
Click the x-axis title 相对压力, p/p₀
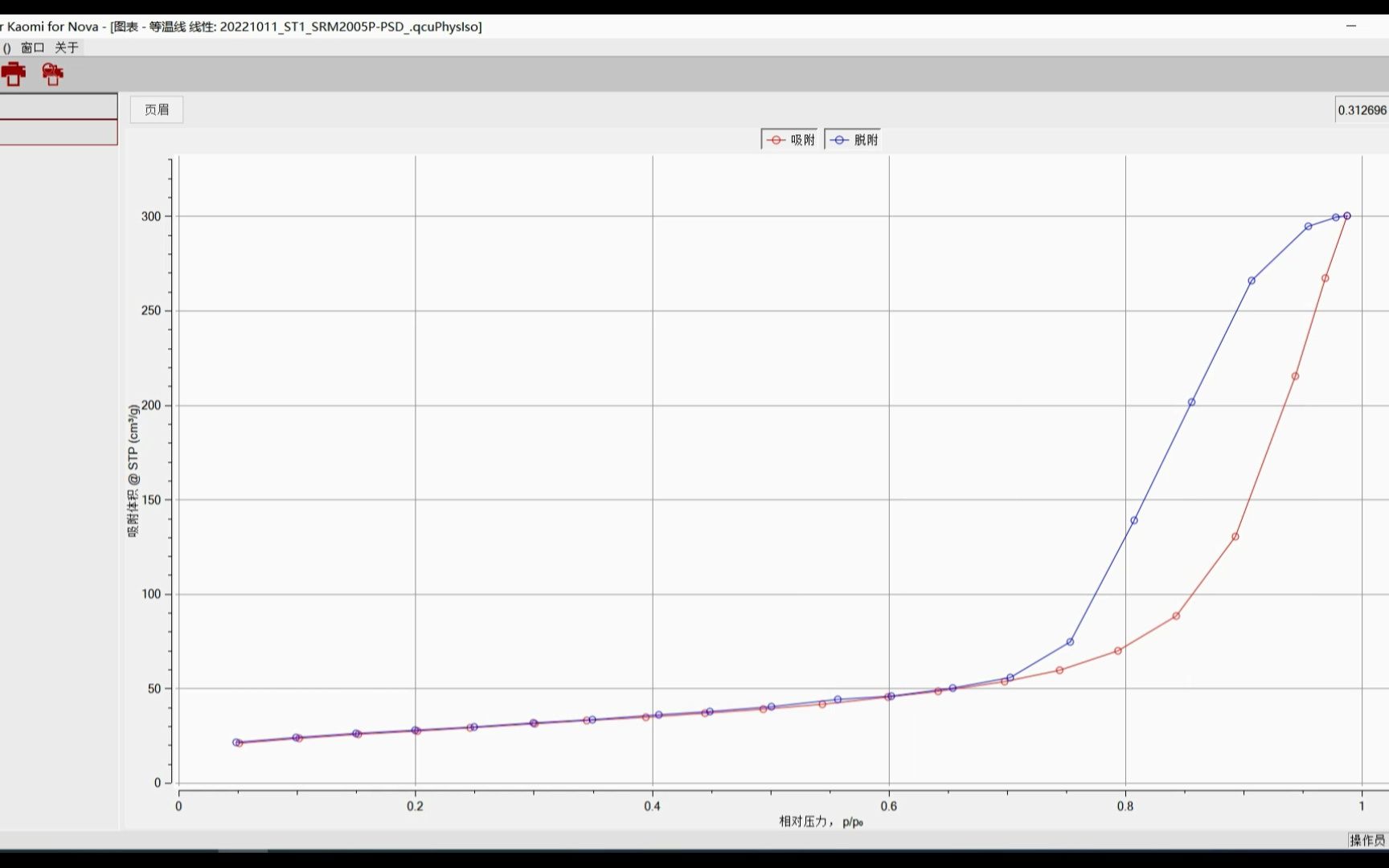[821, 821]
